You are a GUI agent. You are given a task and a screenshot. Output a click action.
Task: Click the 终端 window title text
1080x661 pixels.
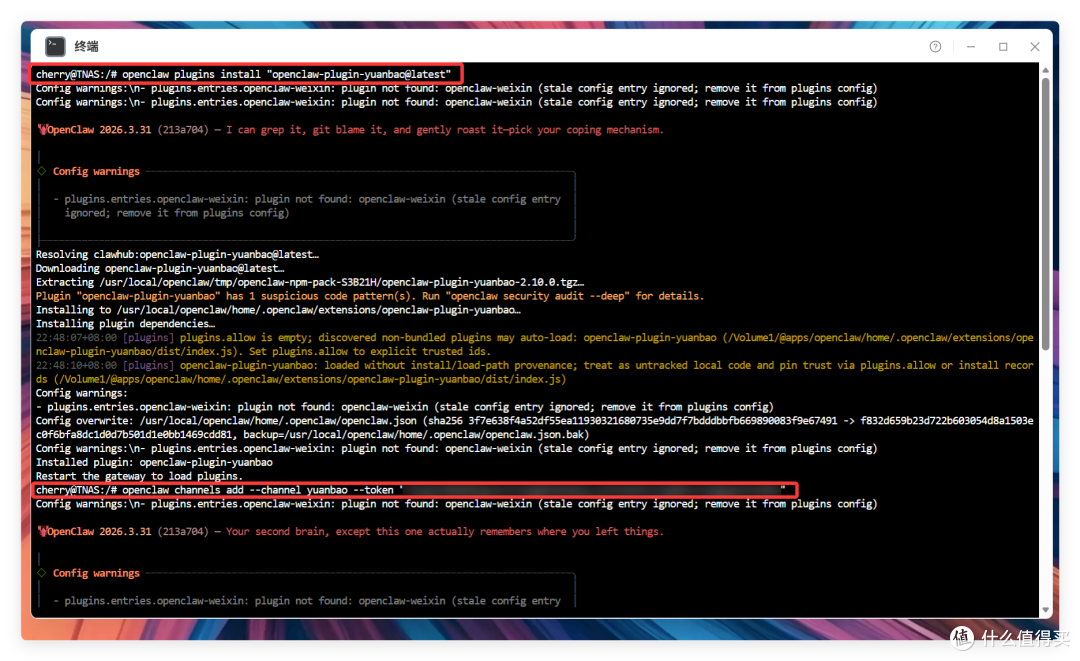click(87, 46)
